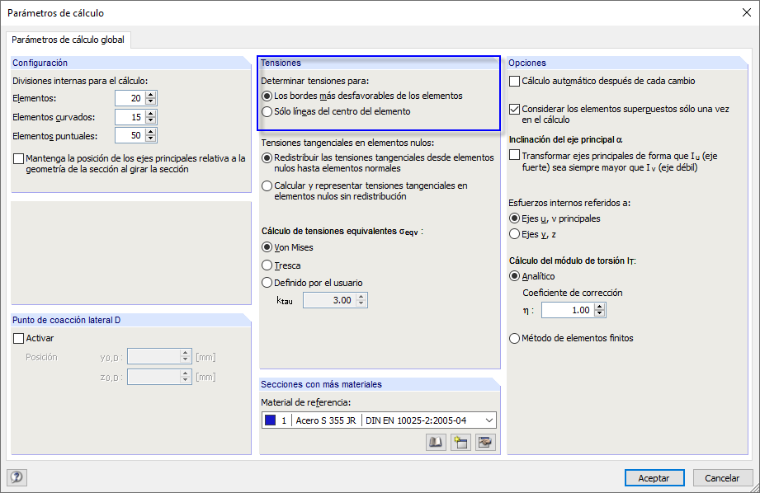Select Calcular y representar tensiones tangenciales option
Screen dimensions: 760x493
267,186
